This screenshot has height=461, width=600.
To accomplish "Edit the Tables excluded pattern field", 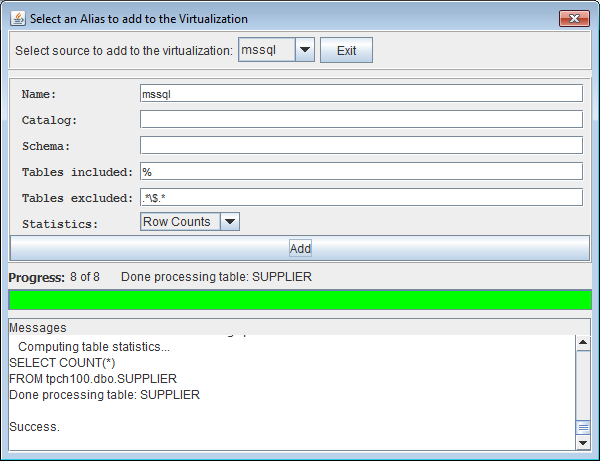I will coord(360,197).
